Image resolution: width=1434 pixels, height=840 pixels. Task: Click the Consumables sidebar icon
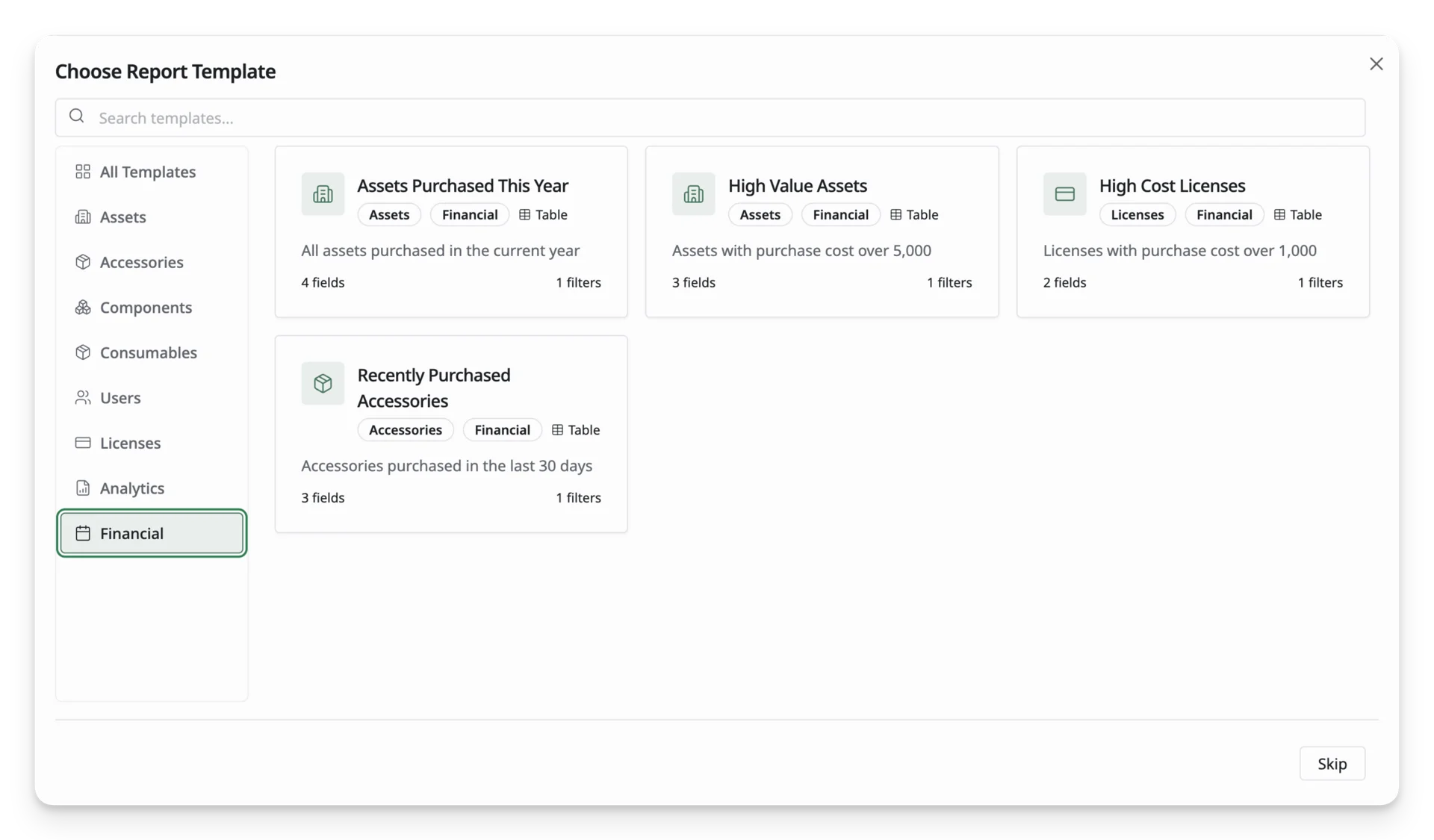(x=83, y=352)
